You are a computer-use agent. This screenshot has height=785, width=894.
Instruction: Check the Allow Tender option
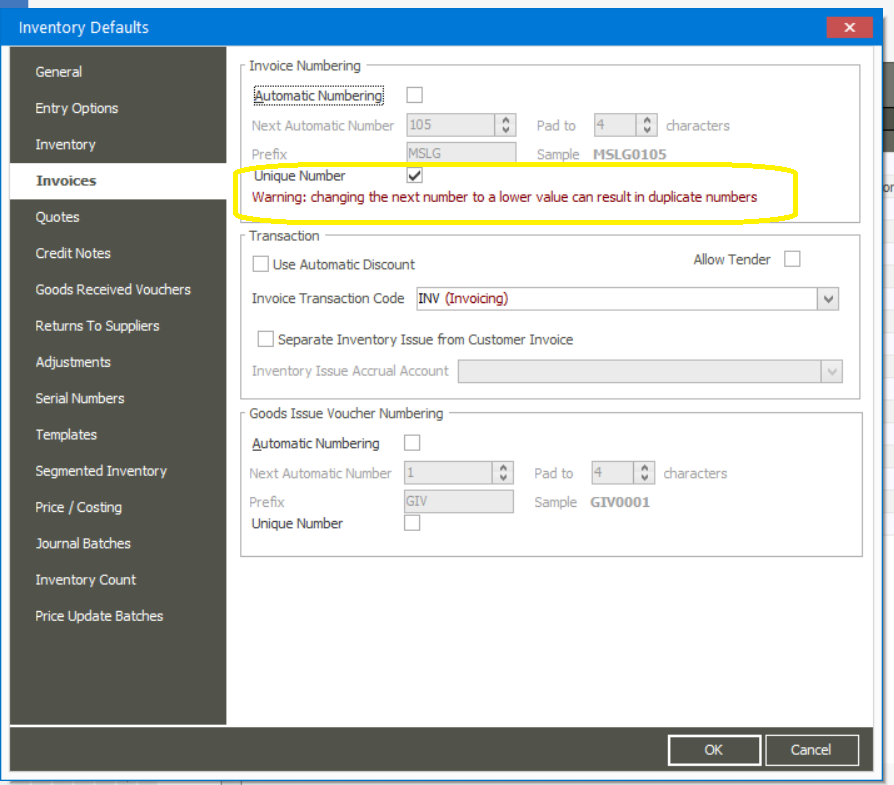pos(792,259)
